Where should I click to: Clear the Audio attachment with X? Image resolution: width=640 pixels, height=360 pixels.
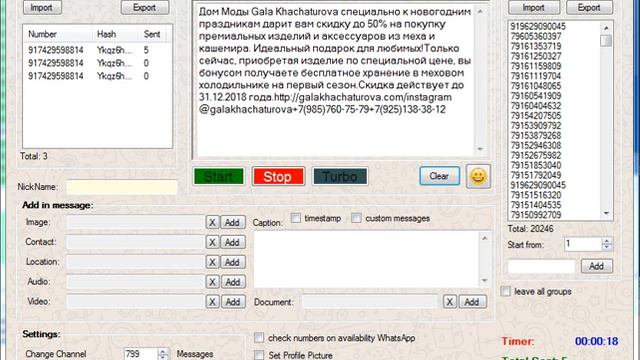click(212, 282)
